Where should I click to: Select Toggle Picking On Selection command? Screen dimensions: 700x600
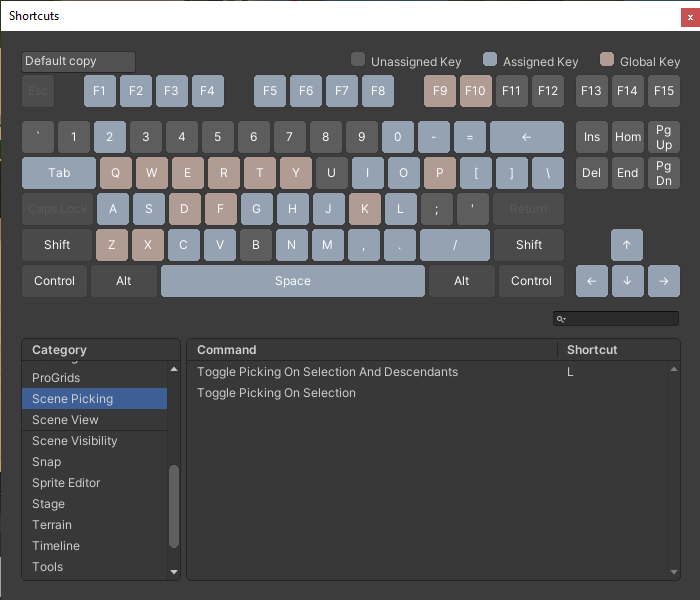[276, 393]
